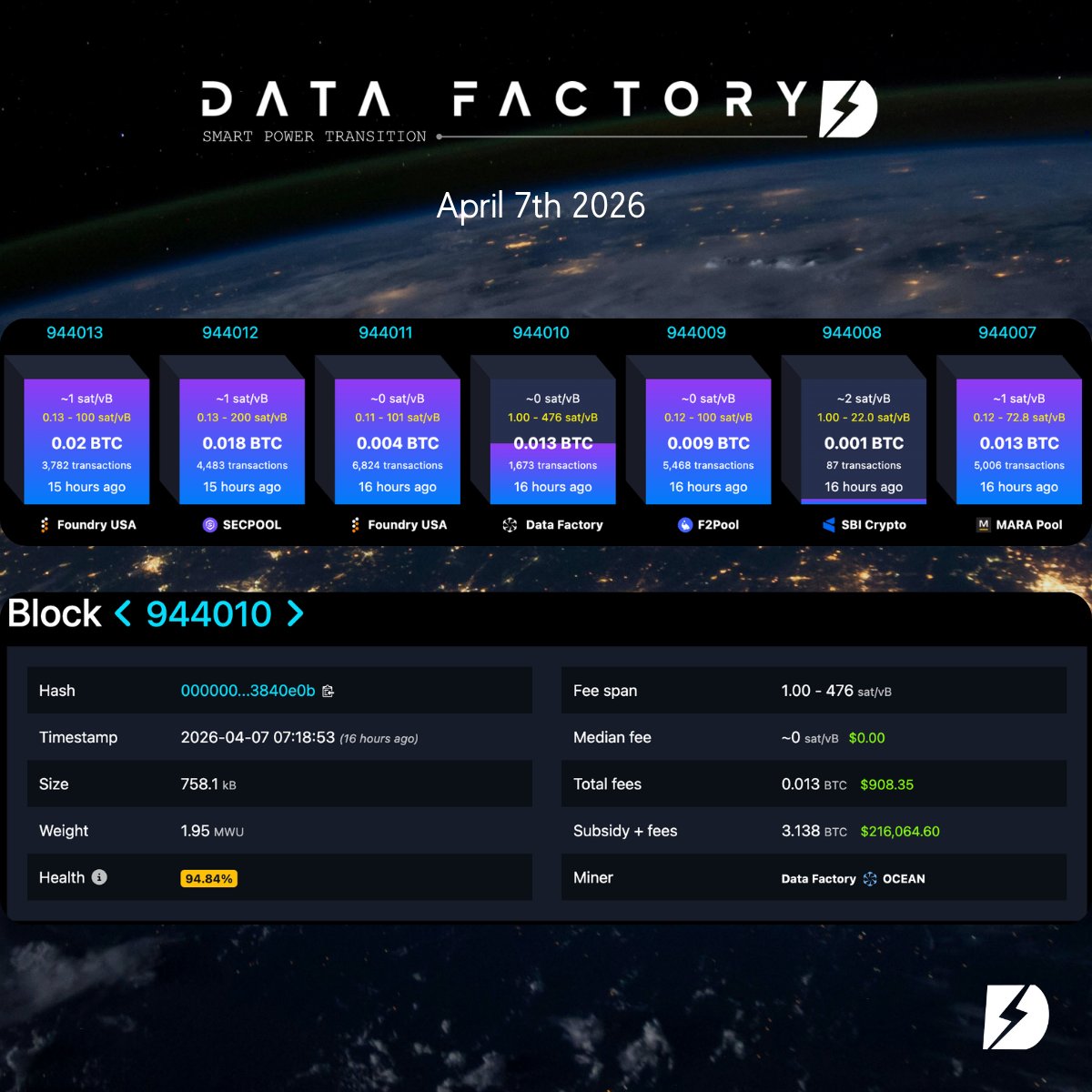Image resolution: width=1092 pixels, height=1092 pixels.
Task: Select the 0.009 BTC block cube
Action: pos(709,442)
